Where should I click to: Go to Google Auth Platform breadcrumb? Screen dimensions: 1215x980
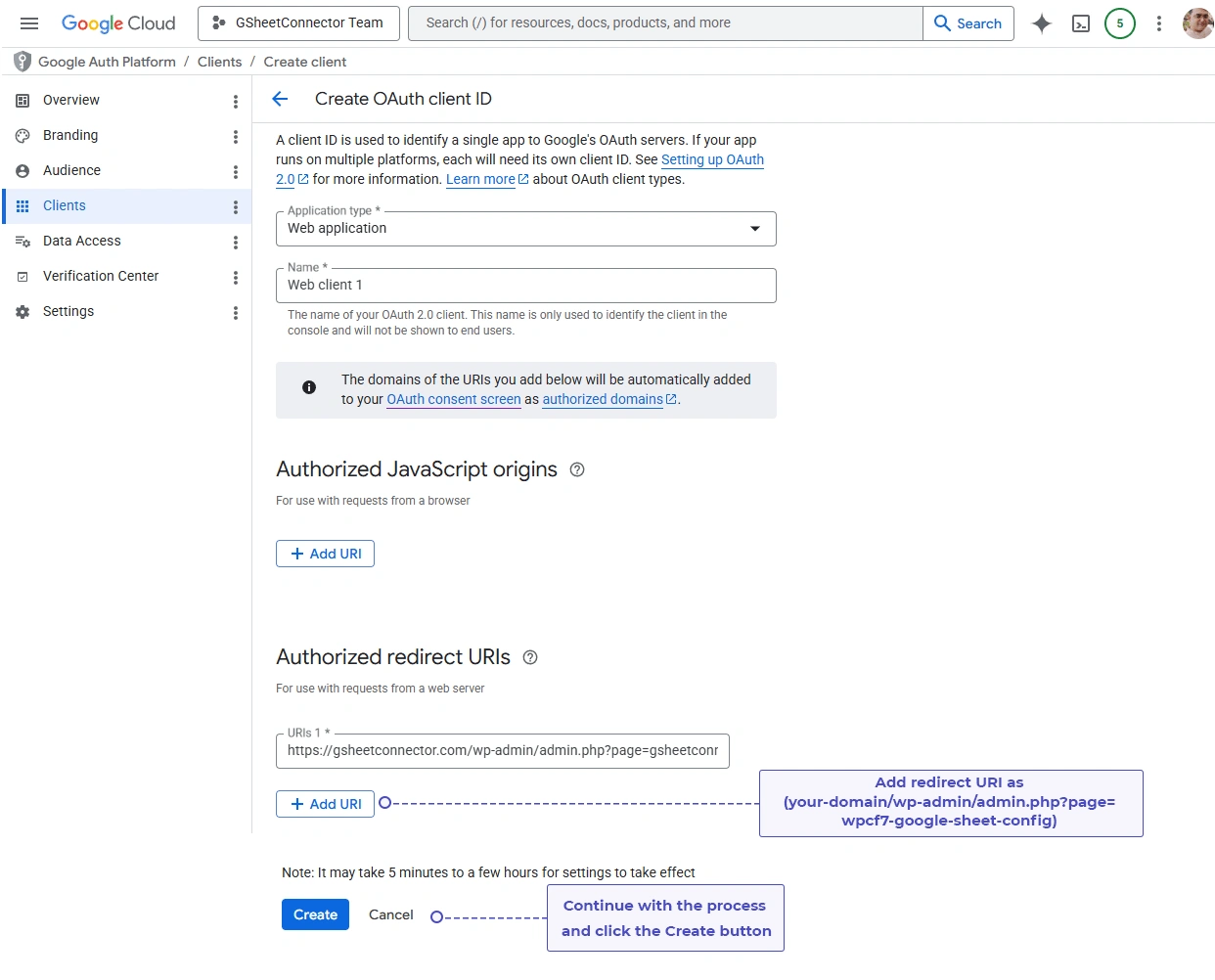[x=107, y=62]
